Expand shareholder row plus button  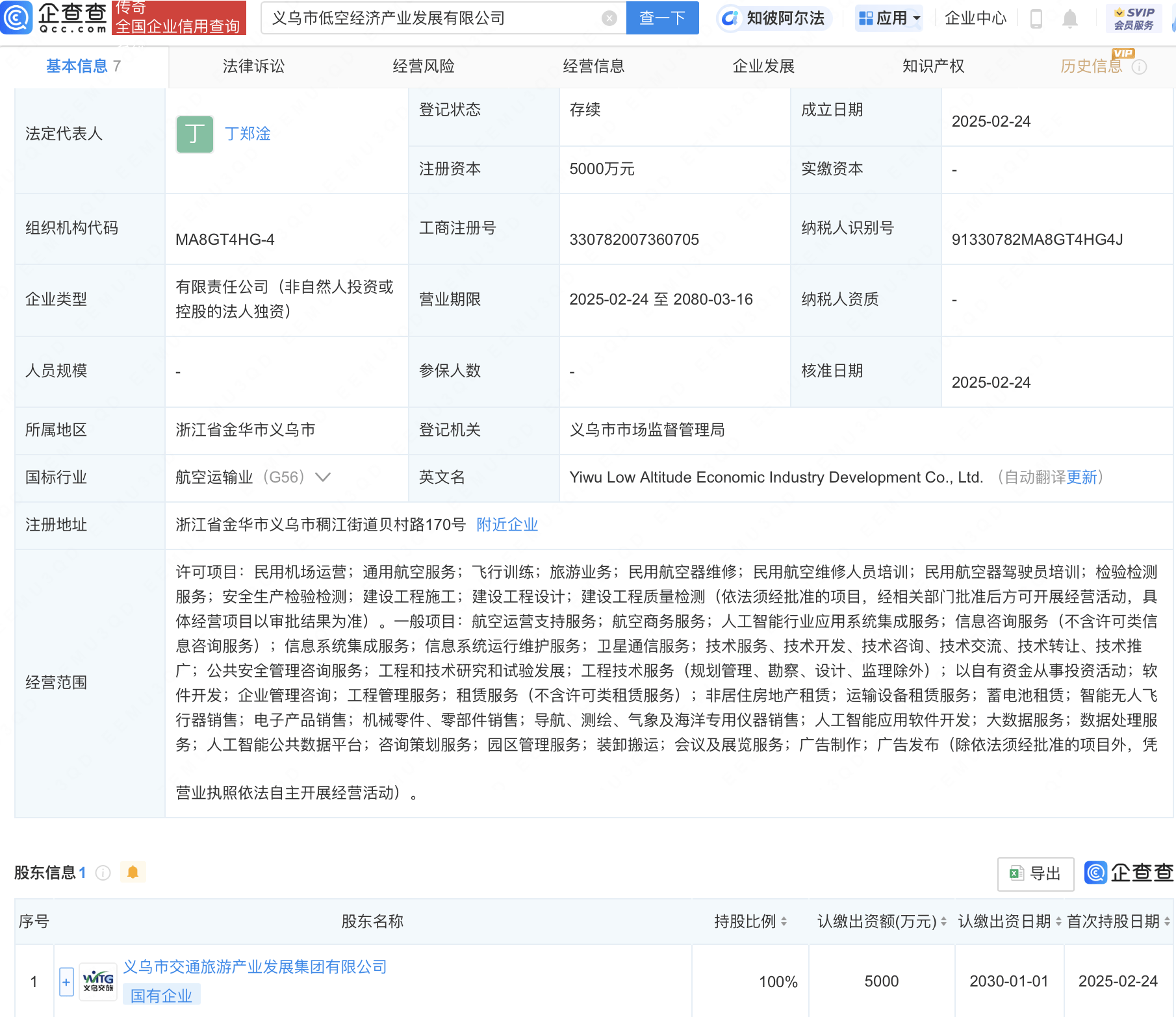tap(66, 982)
